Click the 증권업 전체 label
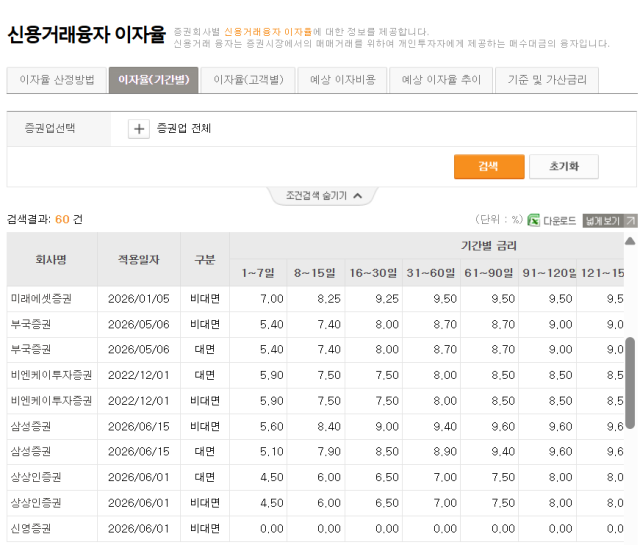Image resolution: width=640 pixels, height=545 pixels. 184,129
